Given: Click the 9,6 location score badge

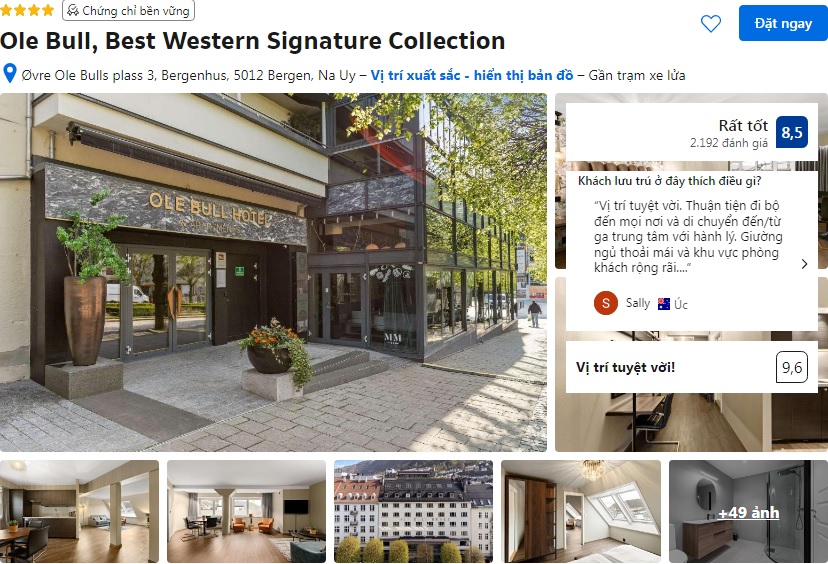Looking at the screenshot, I should click(x=792, y=367).
